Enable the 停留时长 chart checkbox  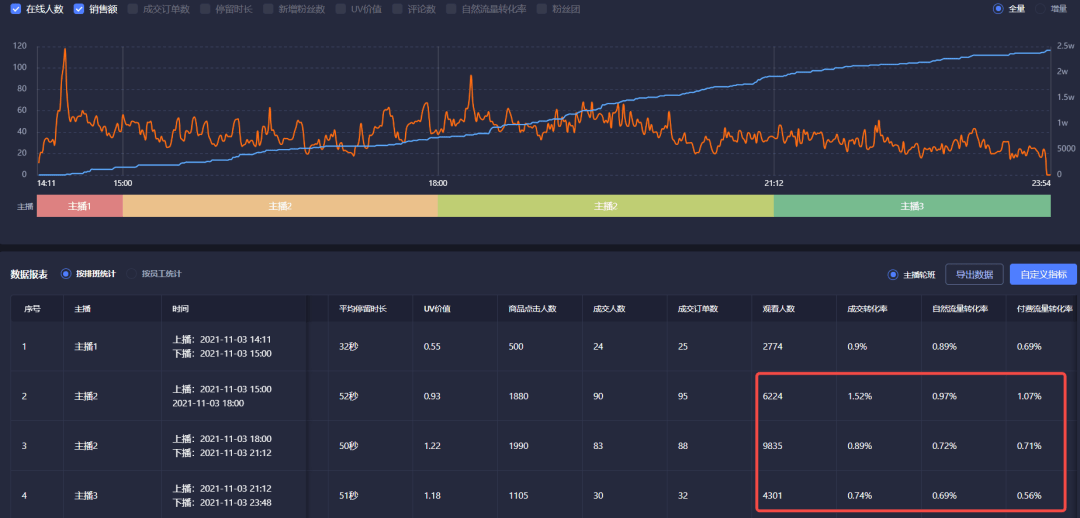point(205,9)
